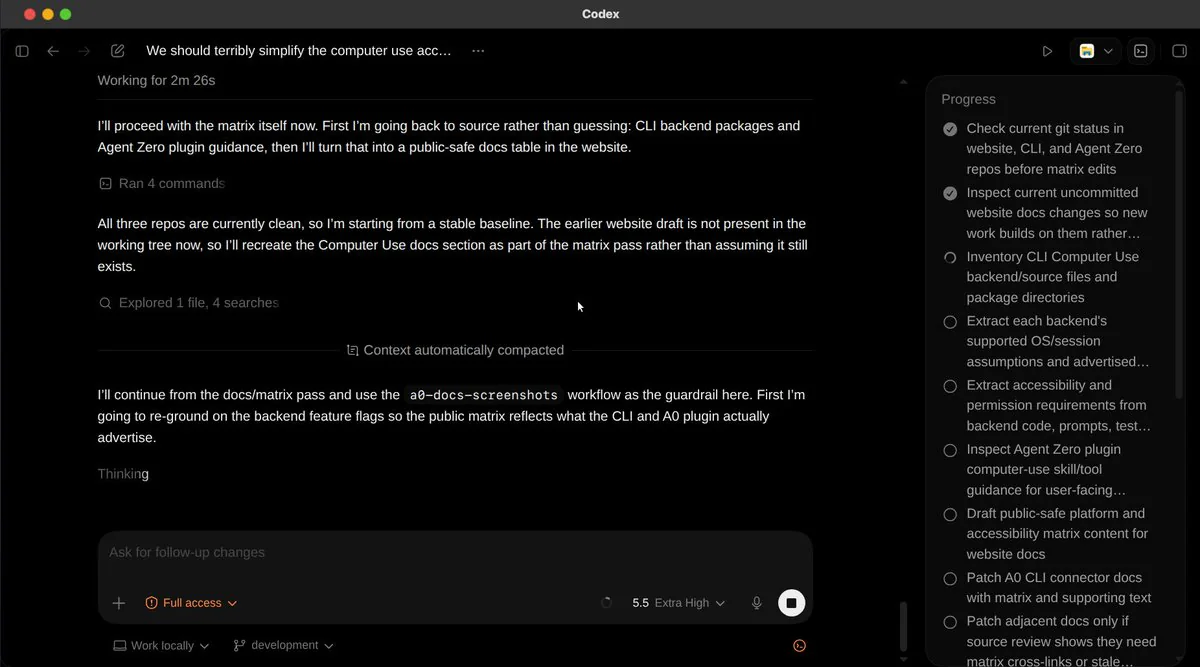Add an attachment with the plus icon

point(119,603)
